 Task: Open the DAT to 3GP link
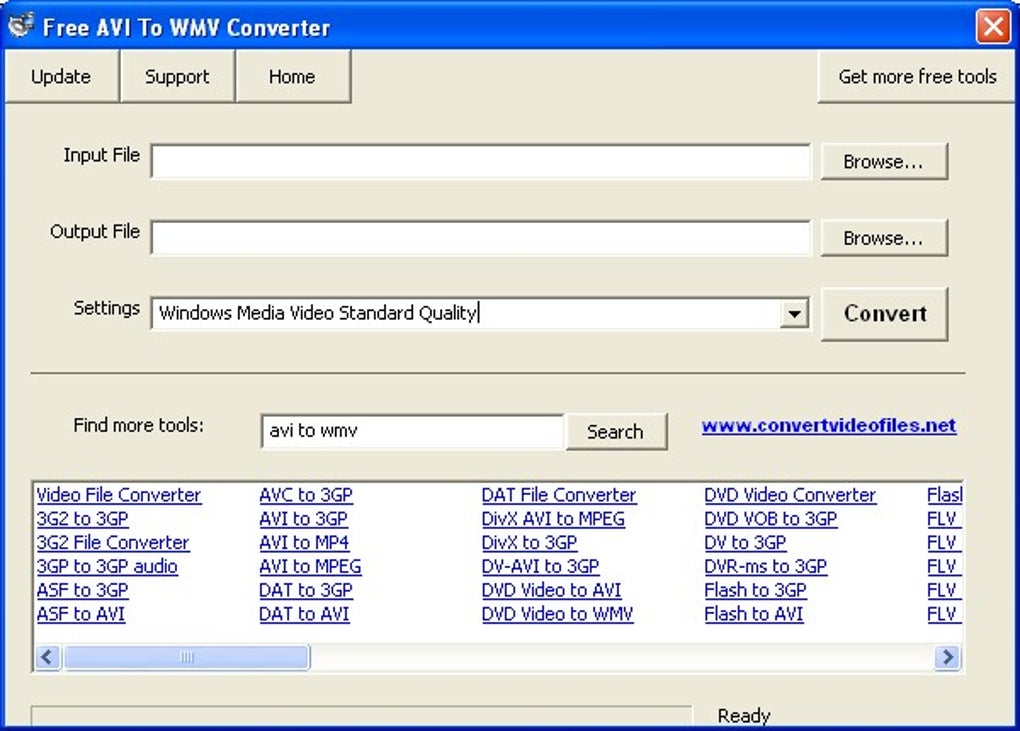(306, 591)
